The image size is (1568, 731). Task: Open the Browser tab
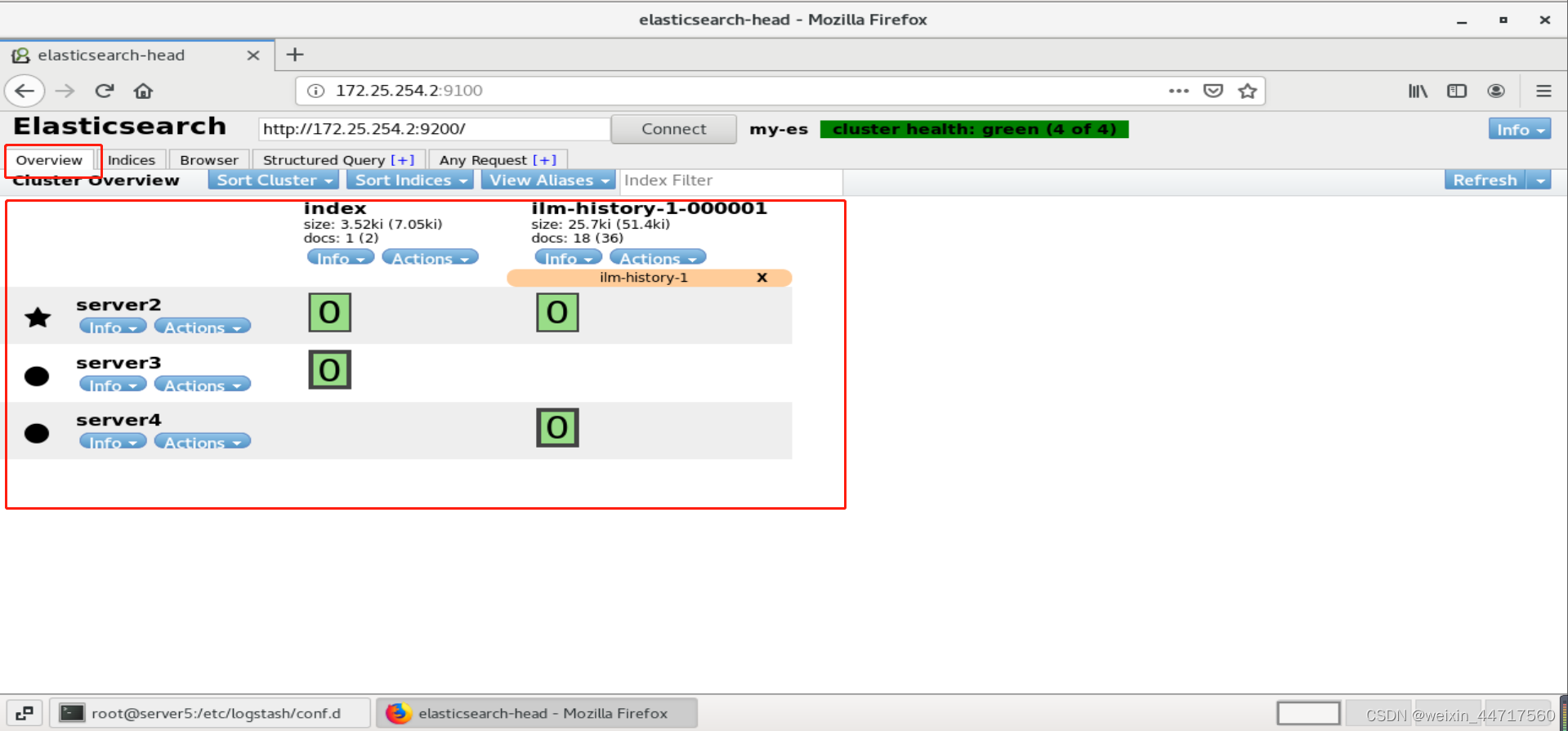(x=209, y=160)
